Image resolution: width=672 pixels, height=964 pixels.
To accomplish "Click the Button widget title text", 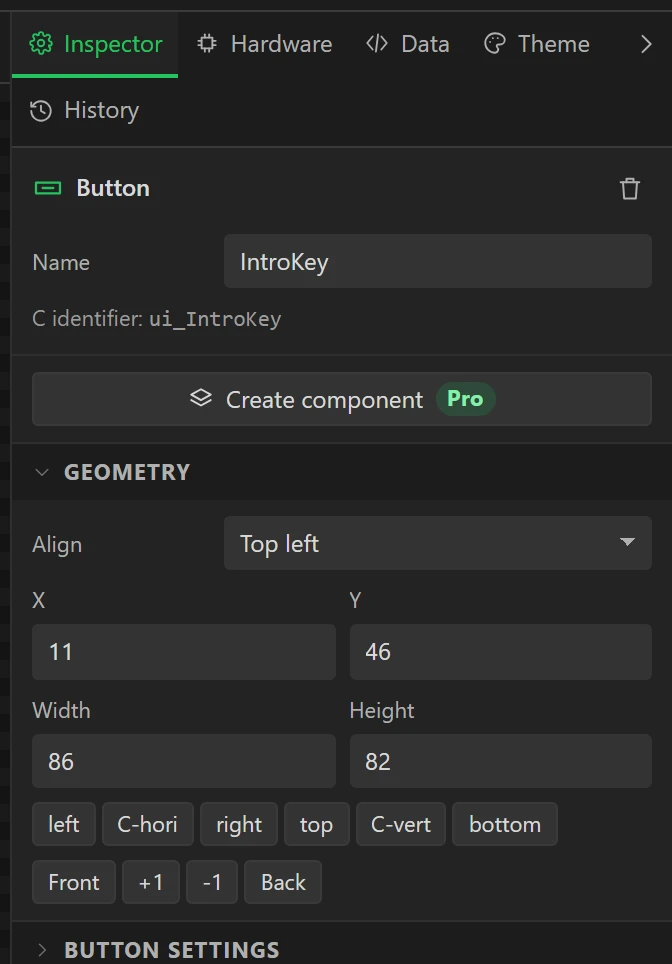I will point(113,188).
